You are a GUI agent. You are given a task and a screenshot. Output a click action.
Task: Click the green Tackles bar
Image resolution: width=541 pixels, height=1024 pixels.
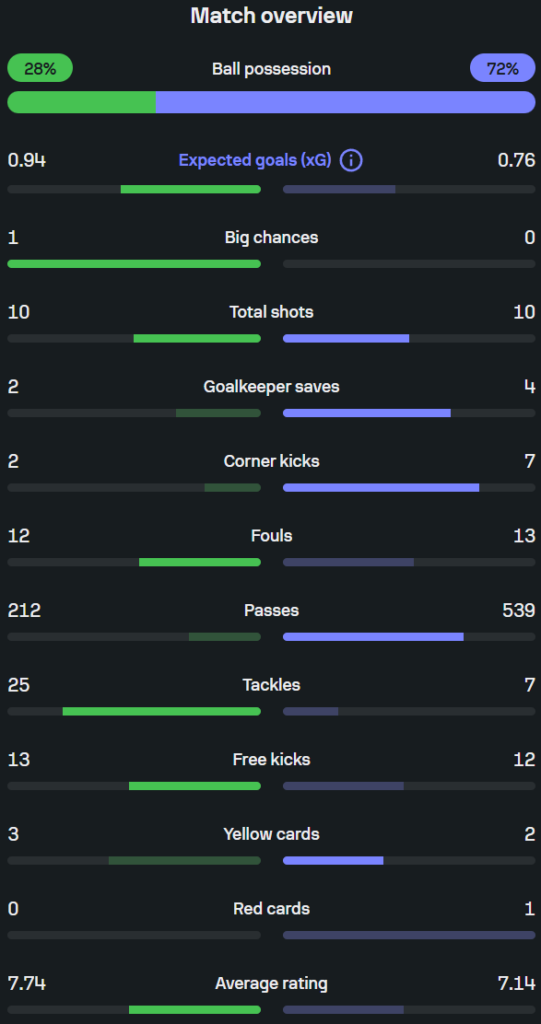point(161,711)
